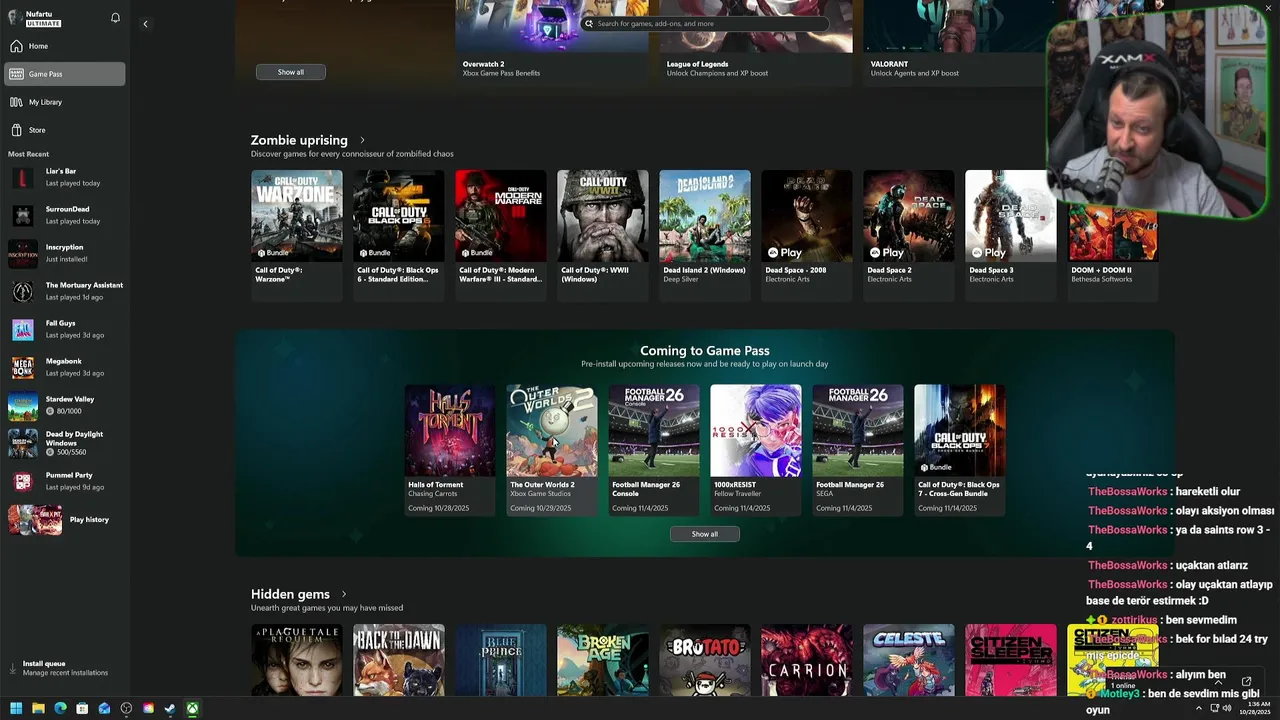
Task: Open the Nufartu profile avatar
Action: tap(15, 18)
